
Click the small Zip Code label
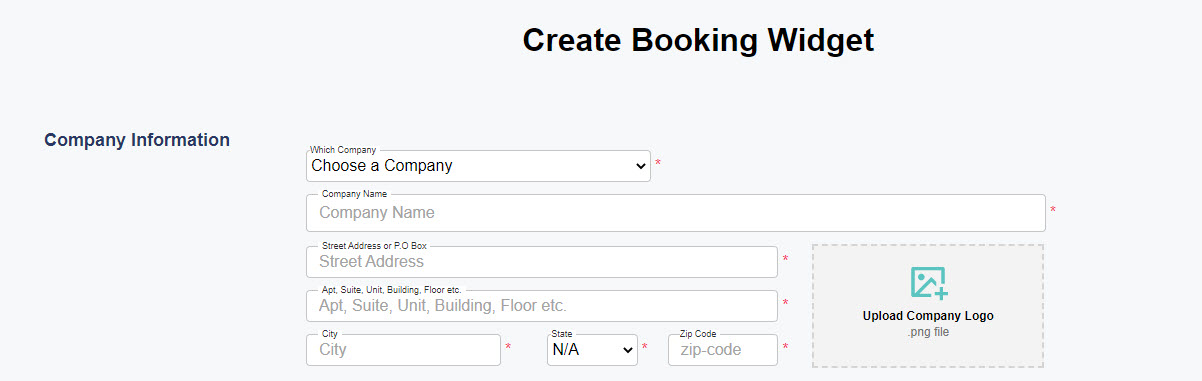(x=697, y=334)
